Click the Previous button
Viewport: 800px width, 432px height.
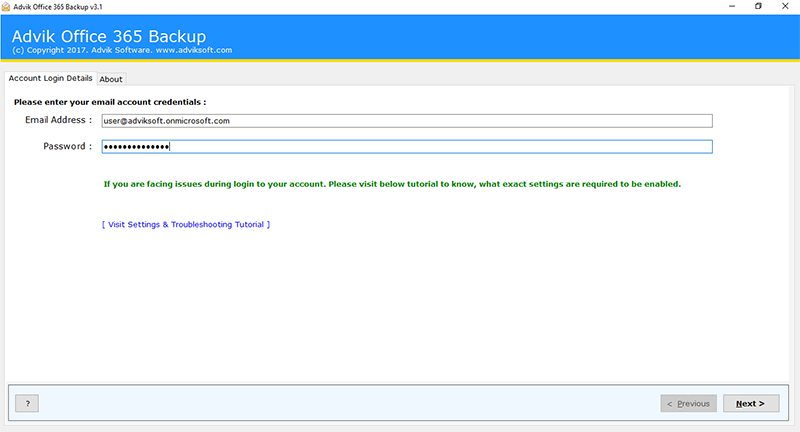(x=688, y=403)
